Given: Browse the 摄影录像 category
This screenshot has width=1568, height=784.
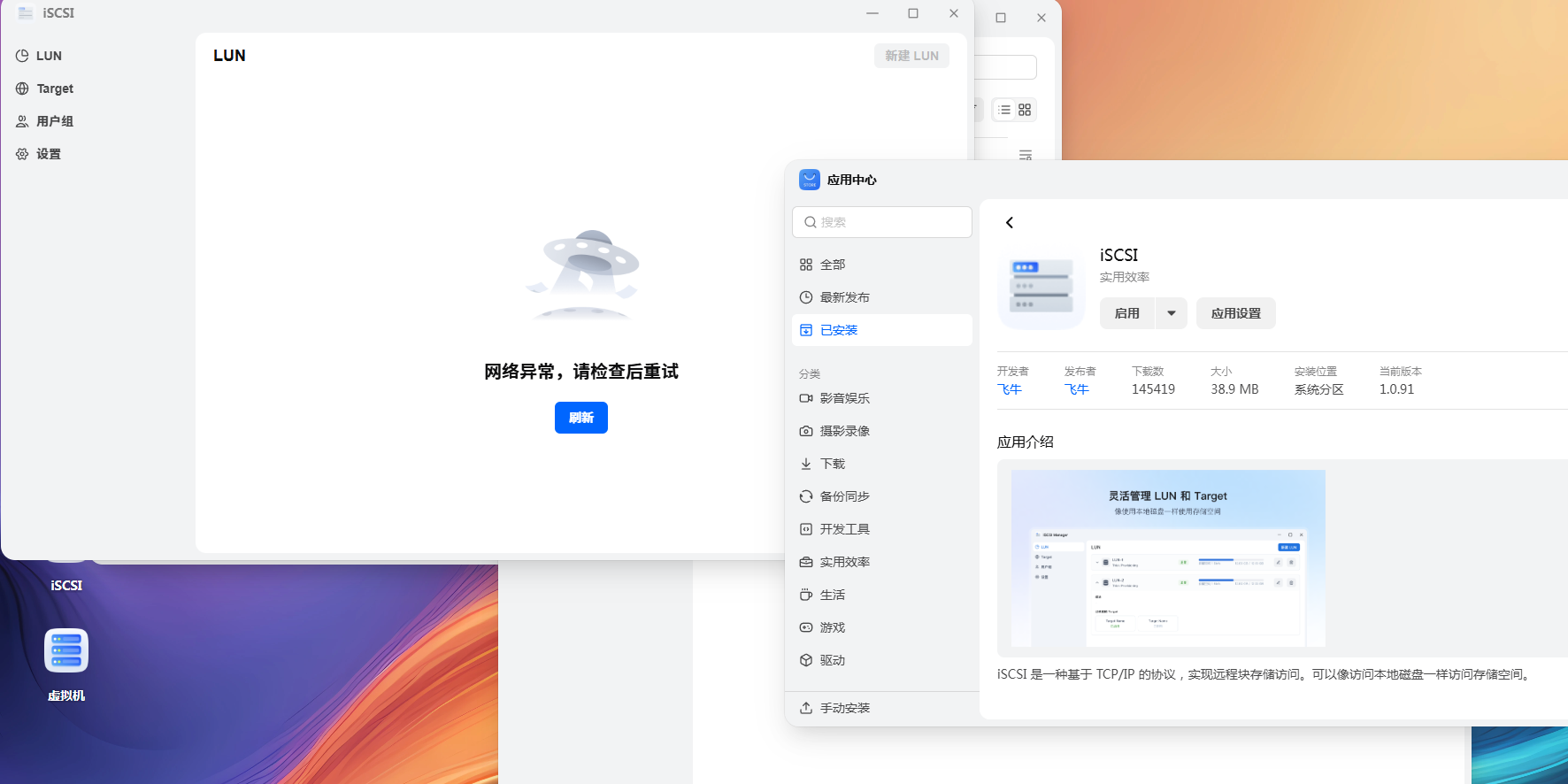Looking at the screenshot, I should [x=882, y=431].
